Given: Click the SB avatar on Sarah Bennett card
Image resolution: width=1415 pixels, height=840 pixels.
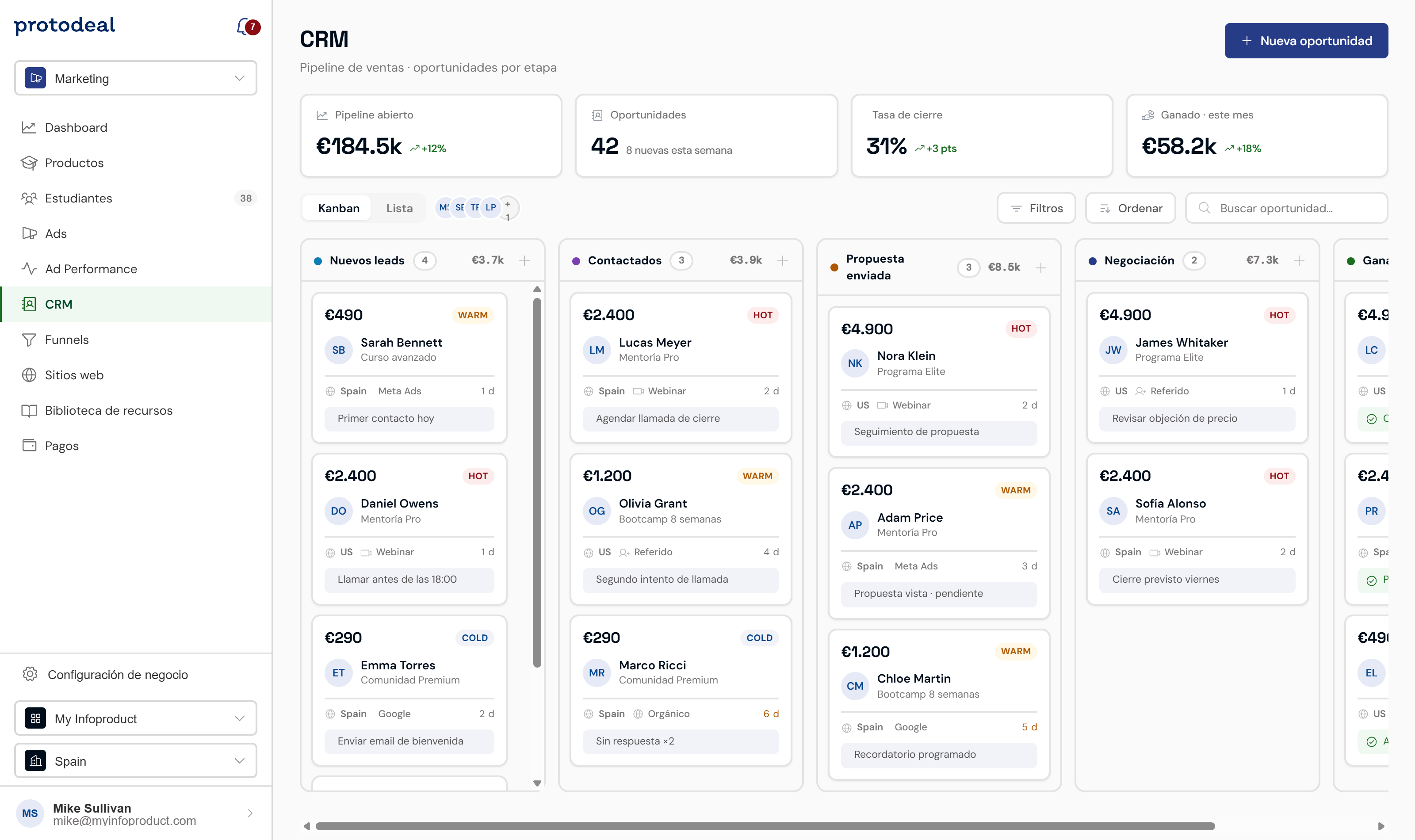Looking at the screenshot, I should click(338, 350).
